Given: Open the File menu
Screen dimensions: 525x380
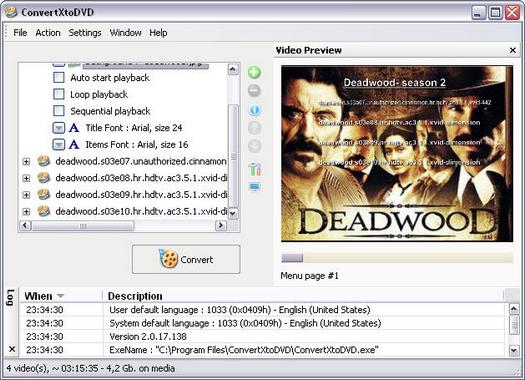Looking at the screenshot, I should 20,33.
